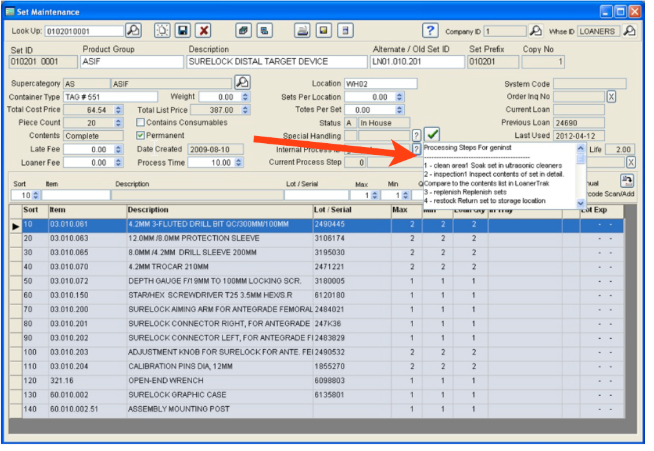Click the Look Up search binoculars icon
Image resolution: width=654 pixels, height=451 pixels.
[x=132, y=30]
